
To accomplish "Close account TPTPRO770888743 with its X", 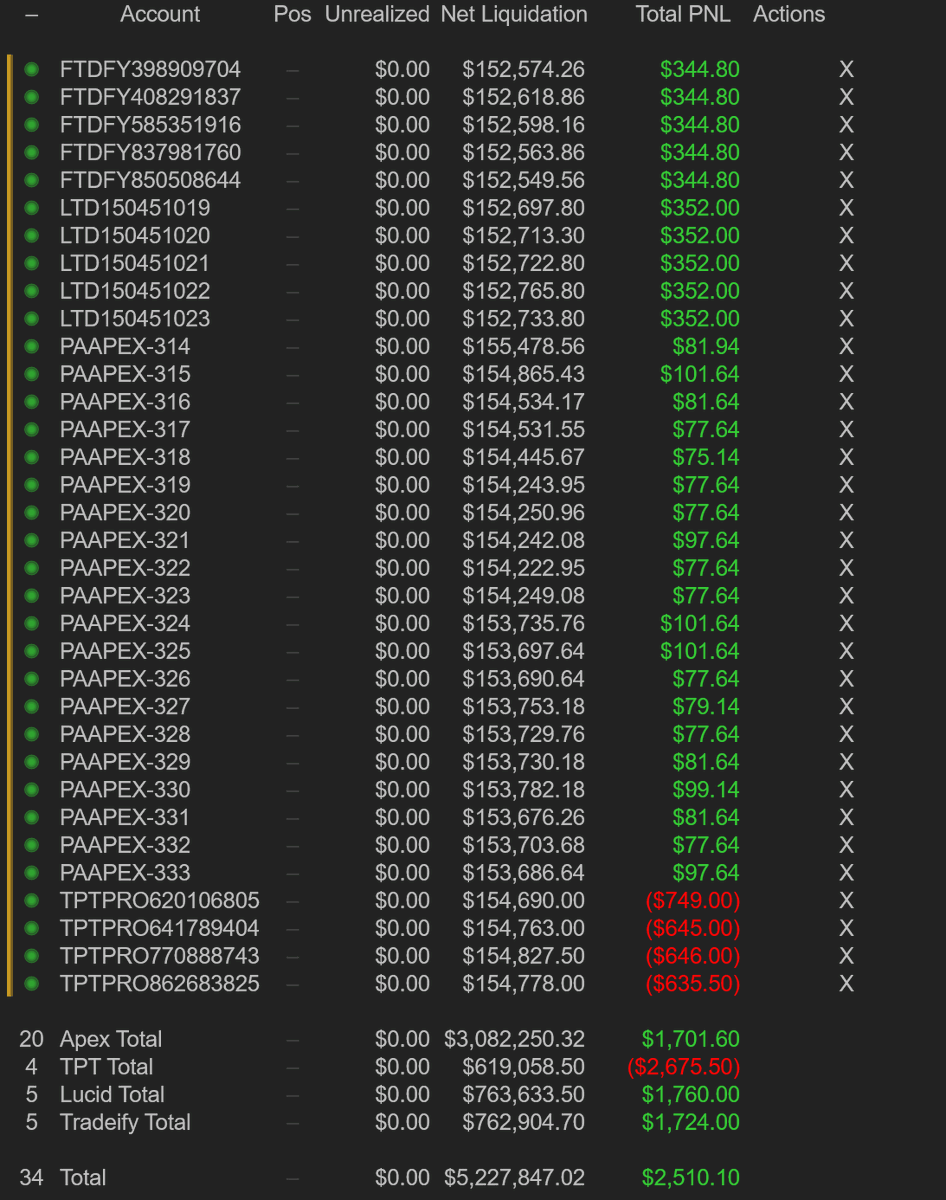I will [x=846, y=956].
